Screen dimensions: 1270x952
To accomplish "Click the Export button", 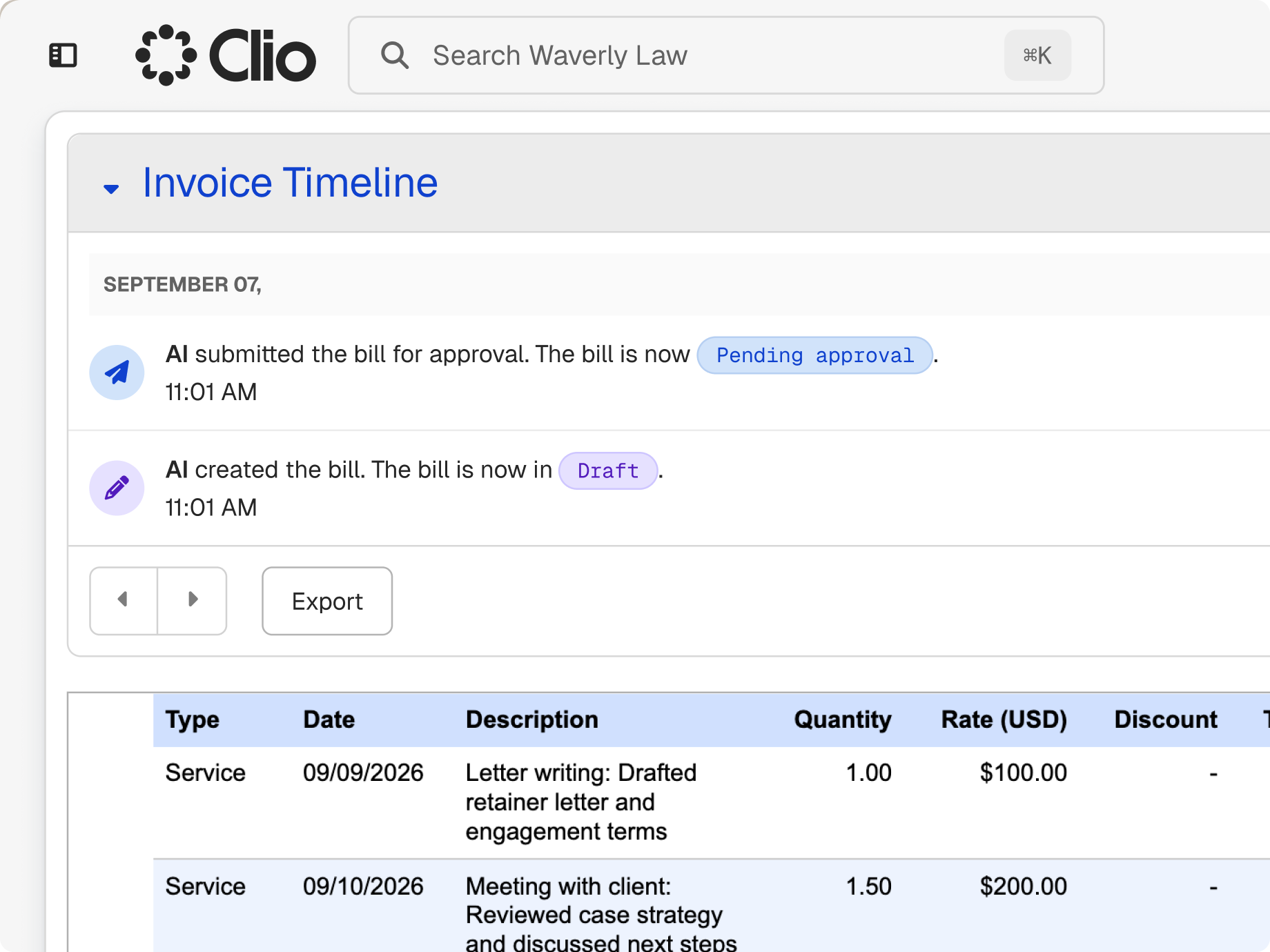I will 327,601.
